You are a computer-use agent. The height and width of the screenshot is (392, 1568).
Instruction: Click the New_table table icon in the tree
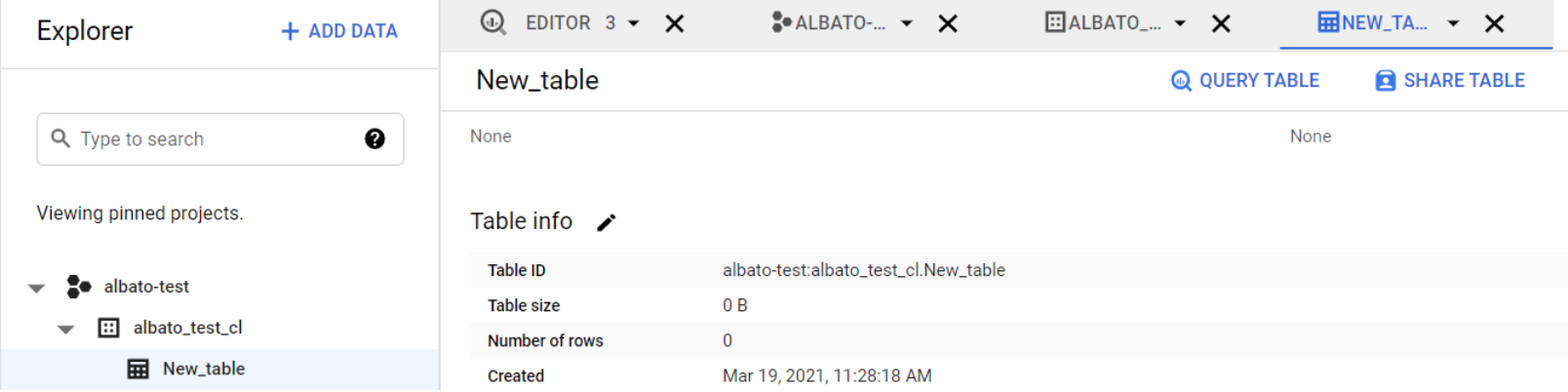coord(138,369)
